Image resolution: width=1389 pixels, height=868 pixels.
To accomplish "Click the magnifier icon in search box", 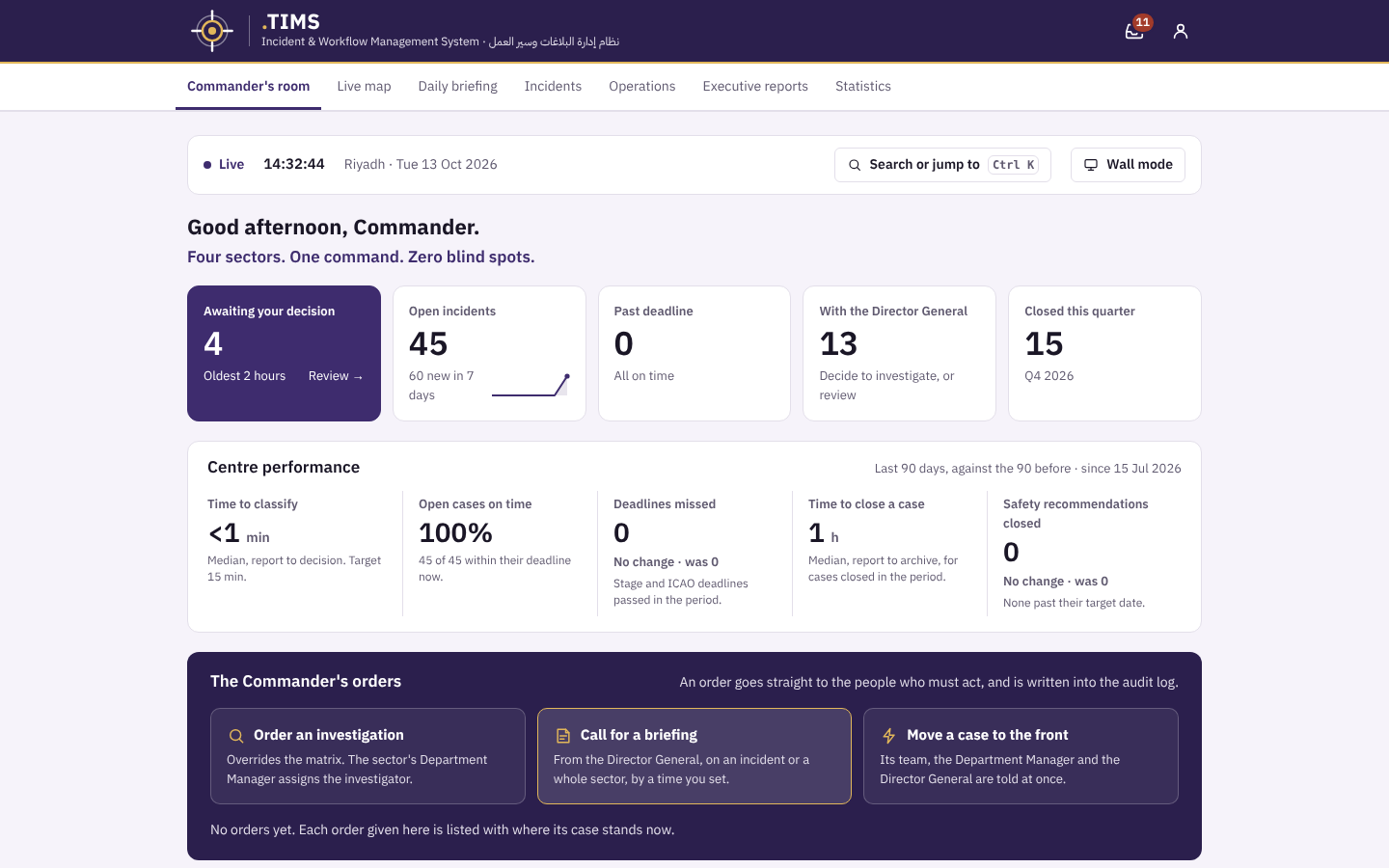I will pos(855,165).
